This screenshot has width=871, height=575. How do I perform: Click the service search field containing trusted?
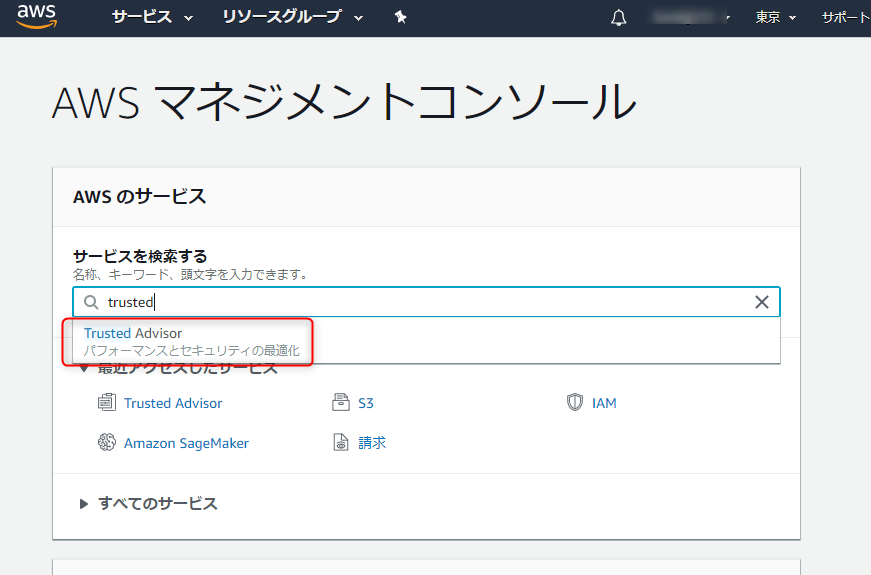[426, 302]
